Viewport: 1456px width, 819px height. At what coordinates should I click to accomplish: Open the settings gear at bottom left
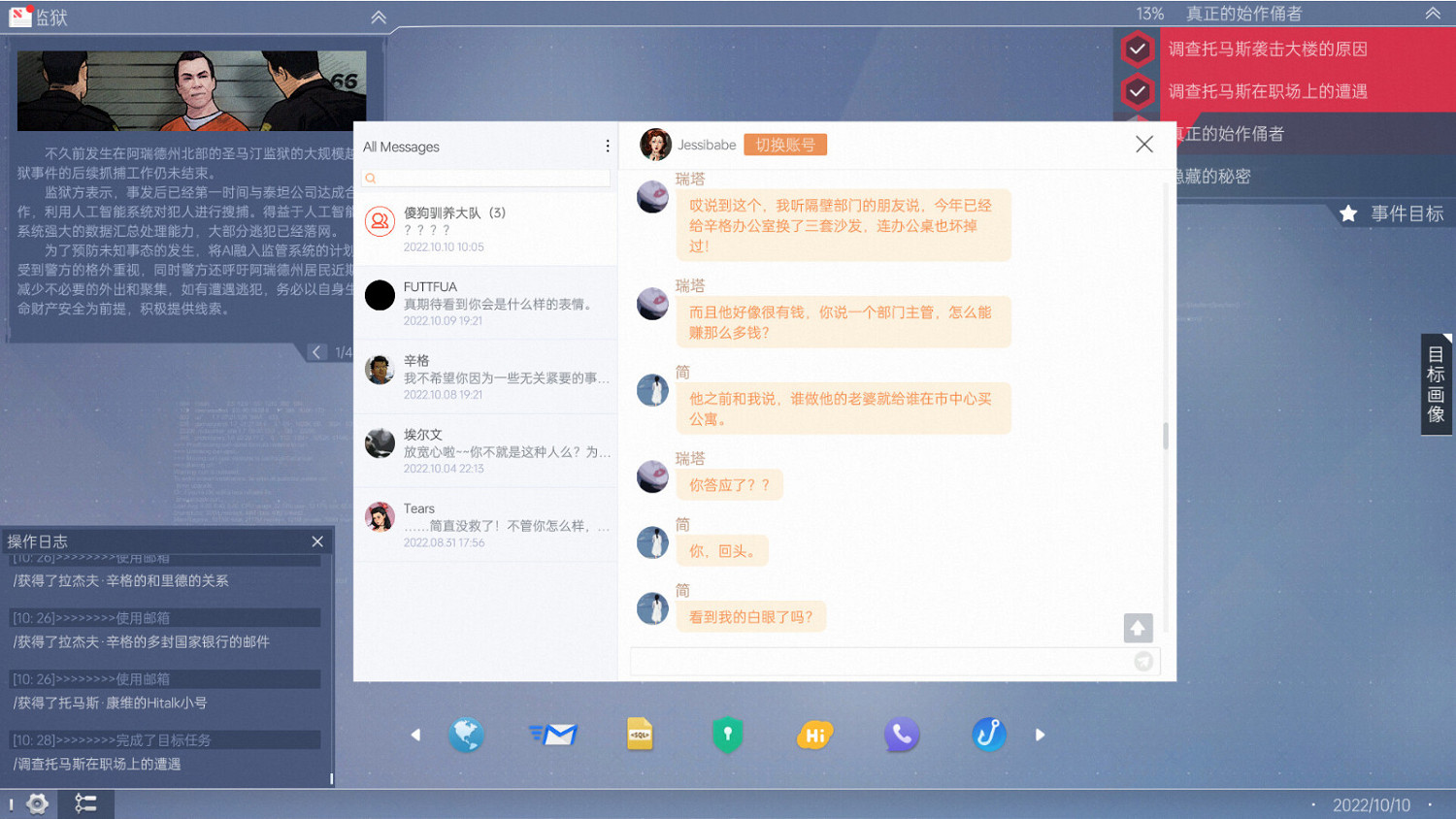point(36,803)
